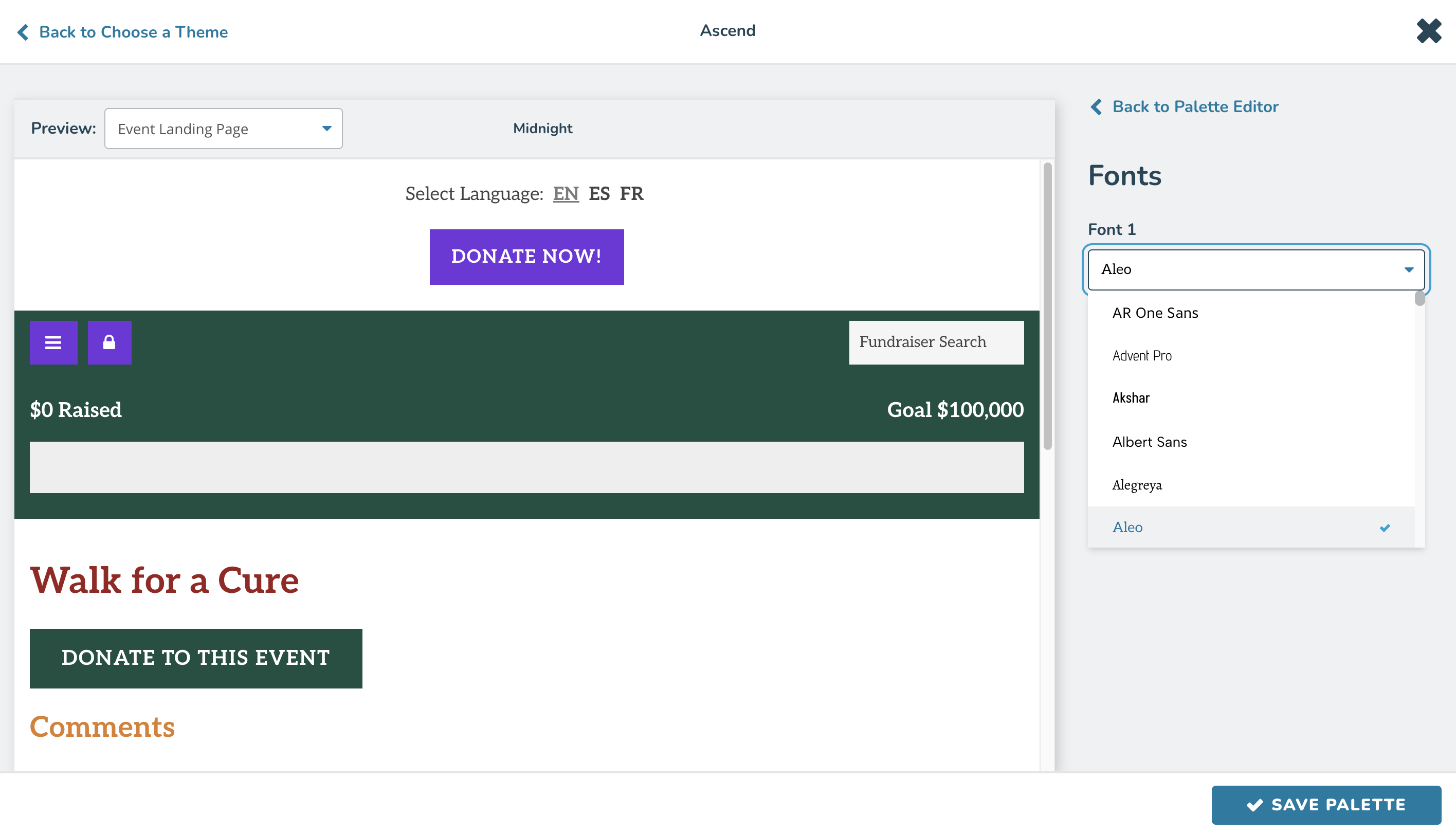Click the Save Palette button

point(1326,805)
